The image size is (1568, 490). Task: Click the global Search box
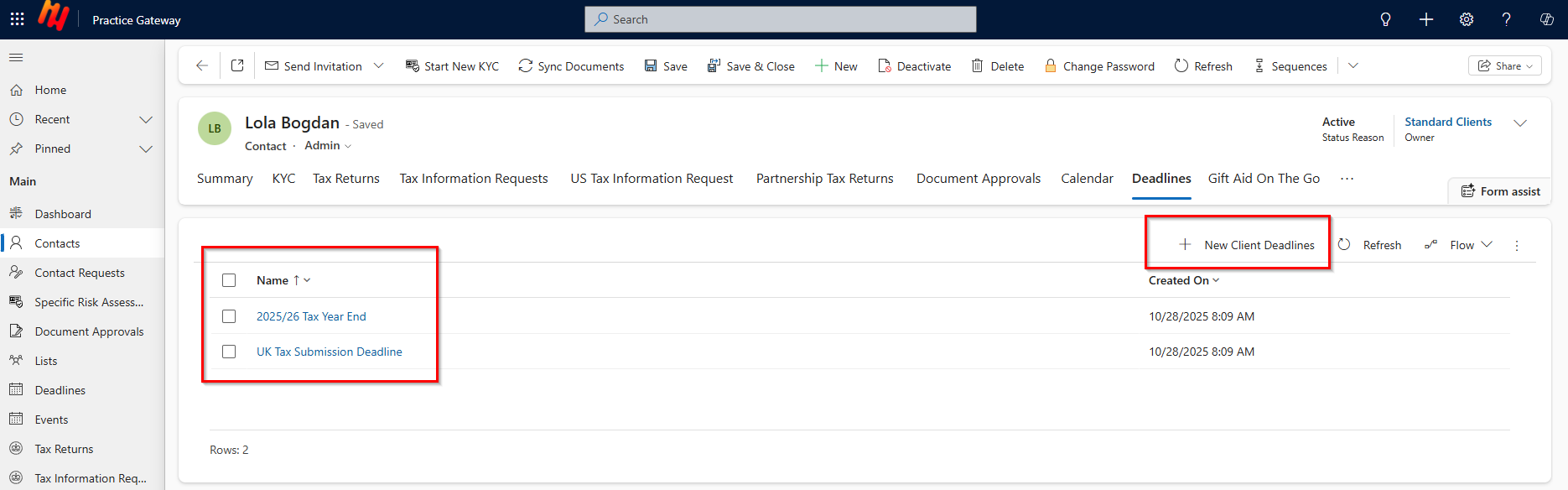coord(780,19)
